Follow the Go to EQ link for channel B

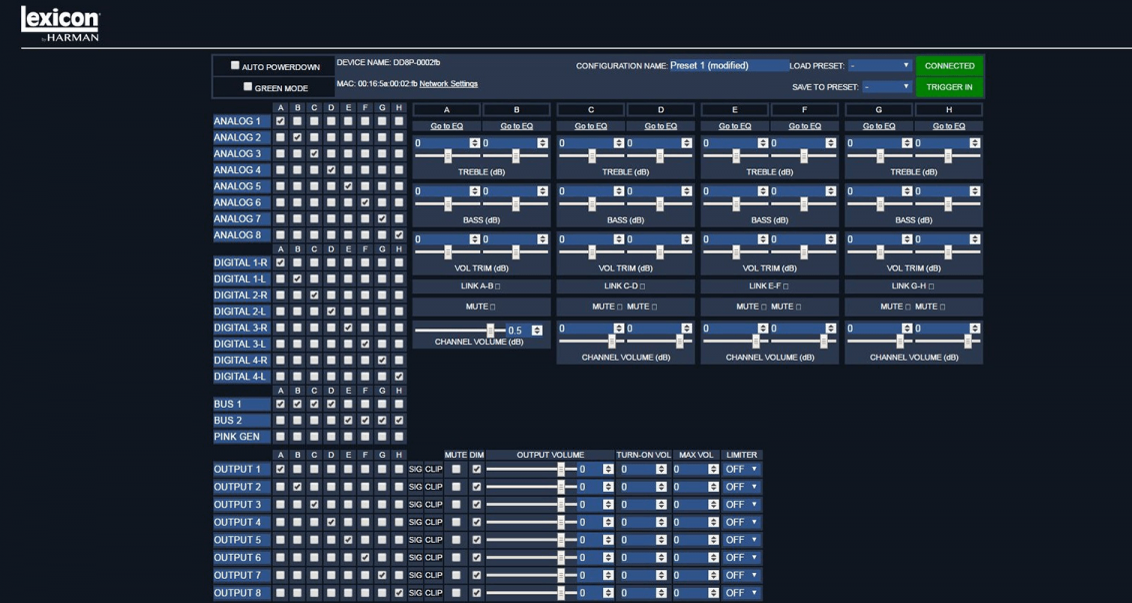pyautogui.click(x=516, y=126)
